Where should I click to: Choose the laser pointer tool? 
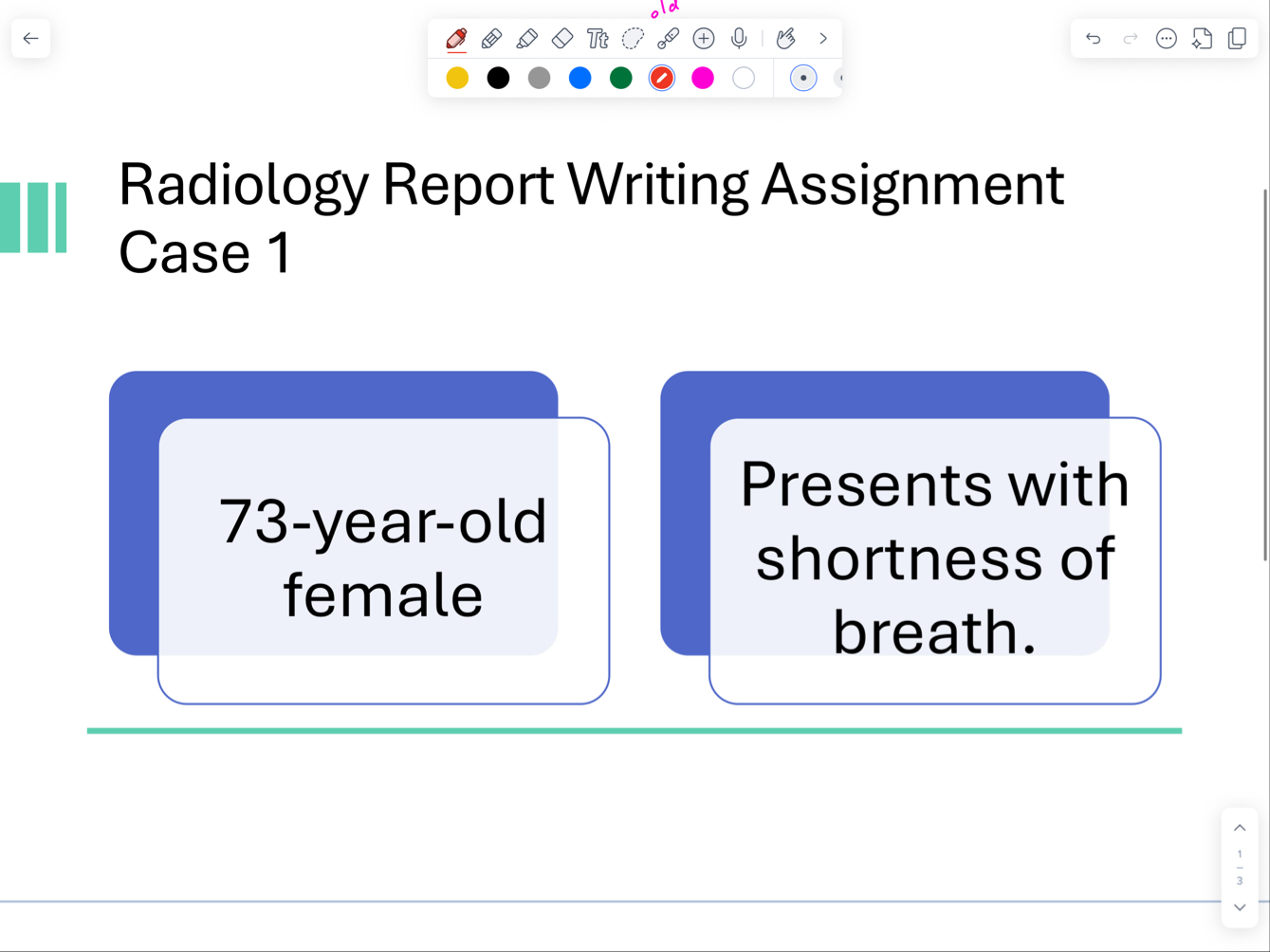click(x=668, y=39)
